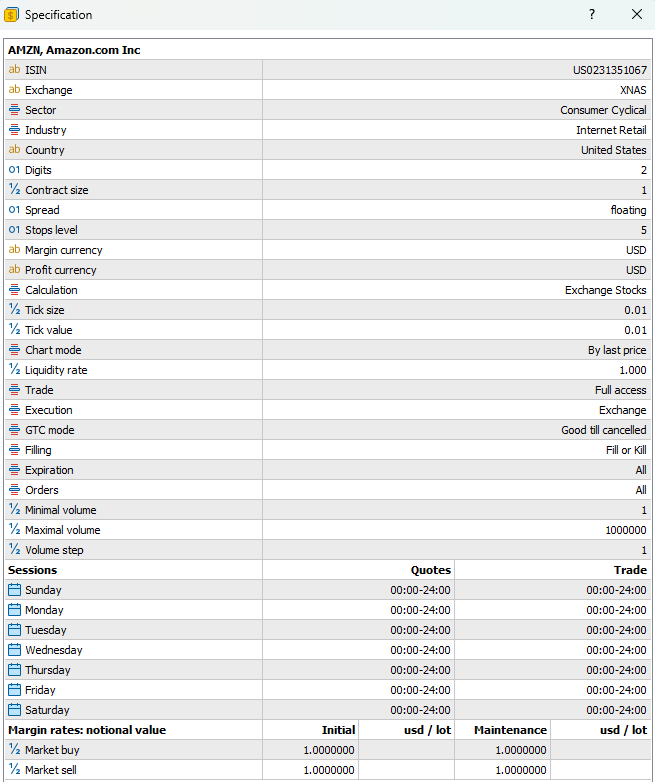Click the Market sell row label
The image size is (655, 782).
click(x=50, y=770)
